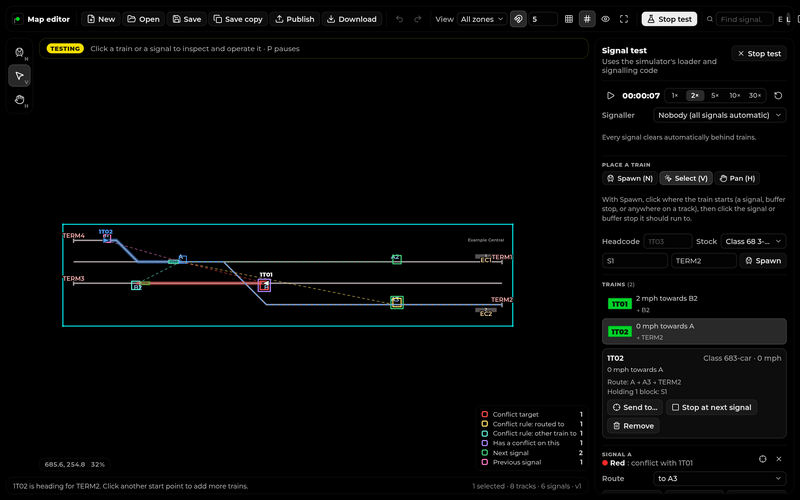The height and width of the screenshot is (500, 800).
Task: Click Save copy in the toolbar
Action: [x=238, y=19]
